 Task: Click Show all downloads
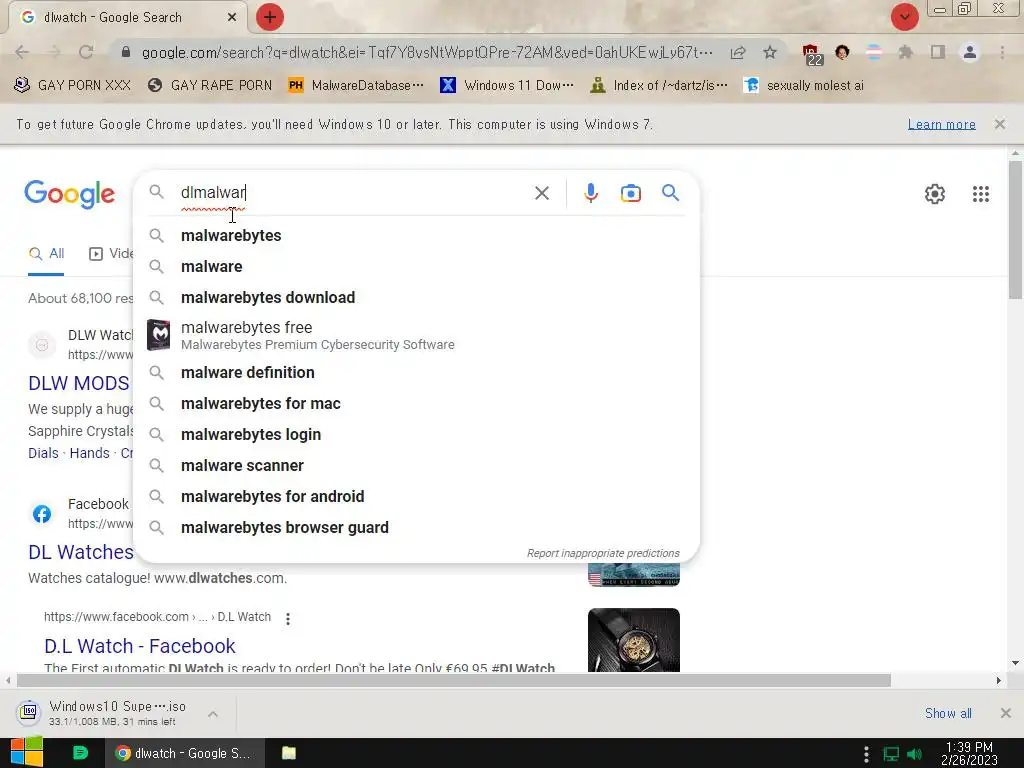948,713
